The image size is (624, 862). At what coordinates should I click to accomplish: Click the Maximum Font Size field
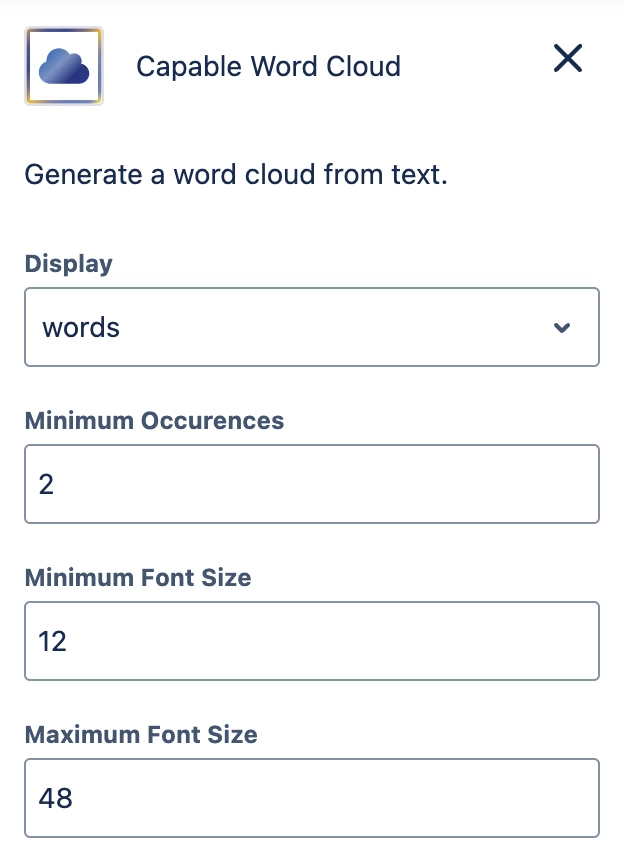[311, 798]
